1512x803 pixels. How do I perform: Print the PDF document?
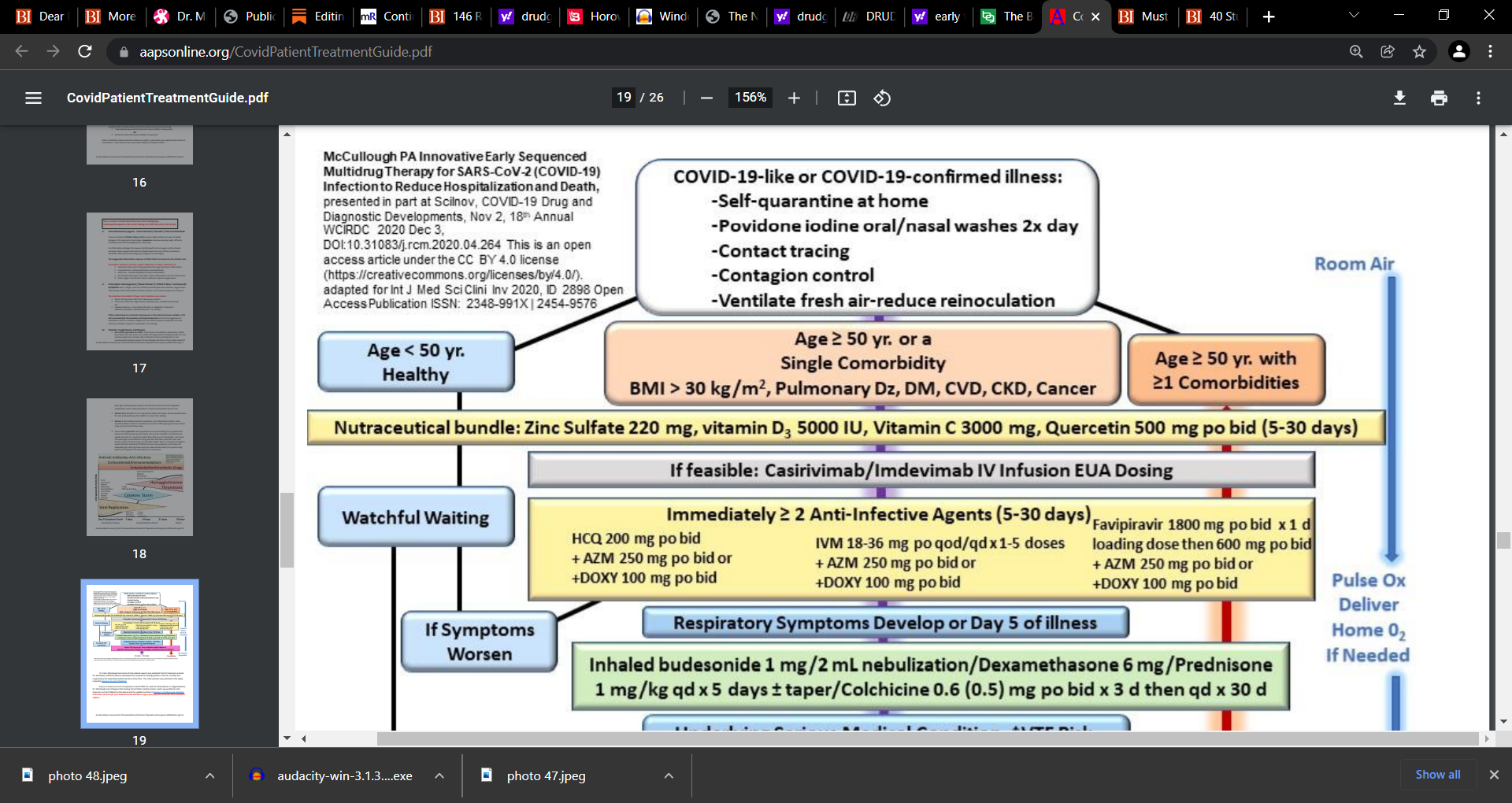pos(1439,98)
